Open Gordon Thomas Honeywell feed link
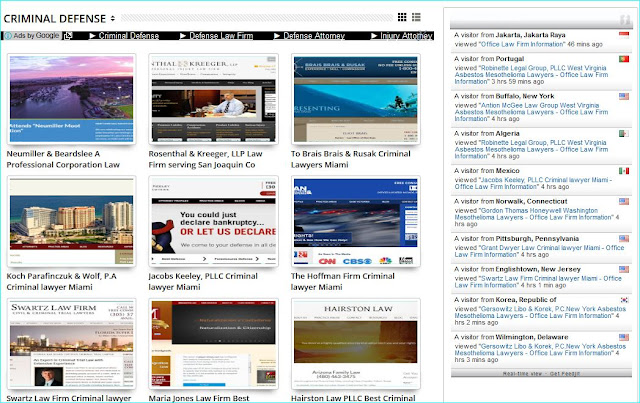The height and width of the screenshot is (403, 640). pos(533,214)
